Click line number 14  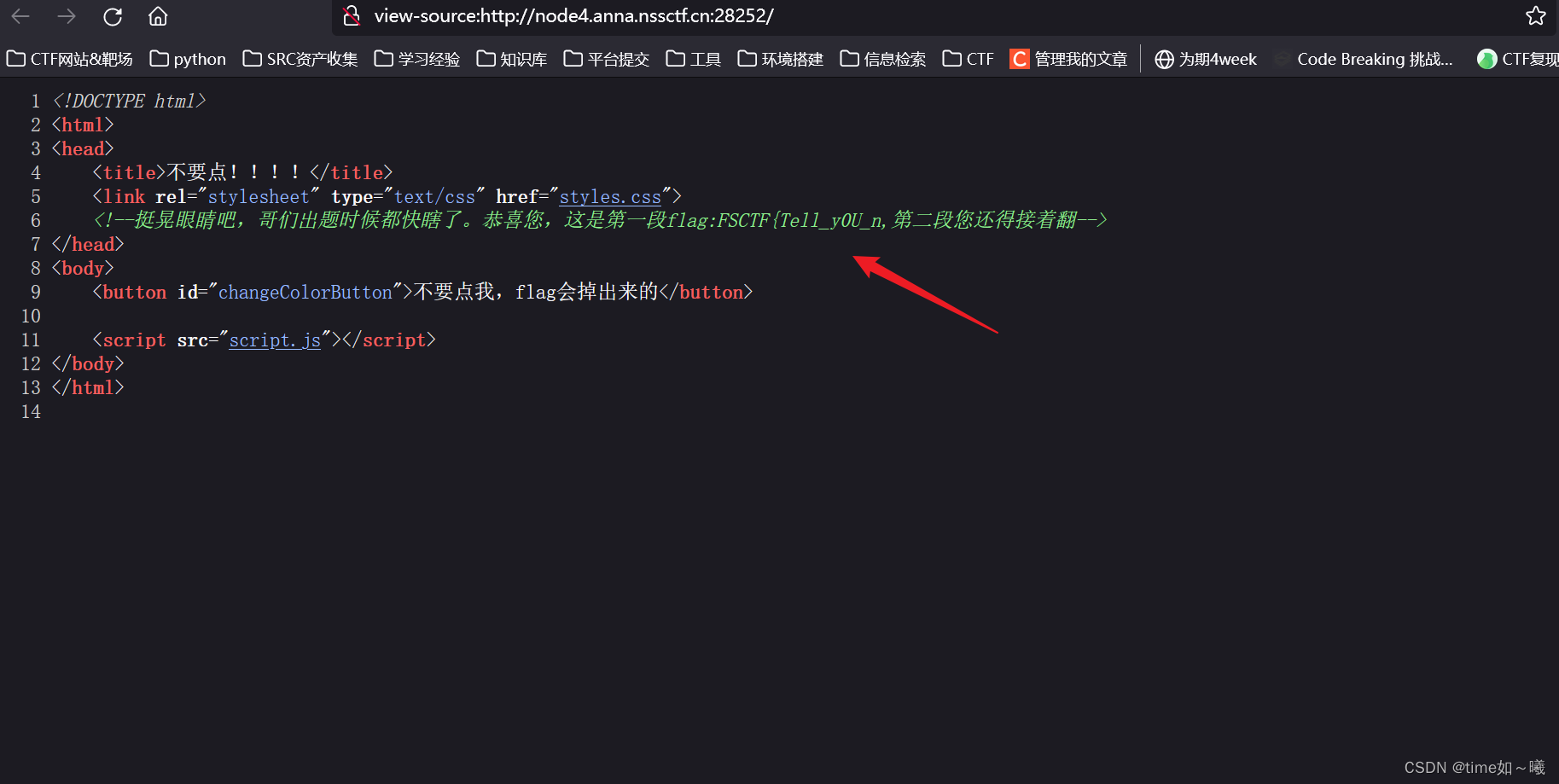[31, 412]
